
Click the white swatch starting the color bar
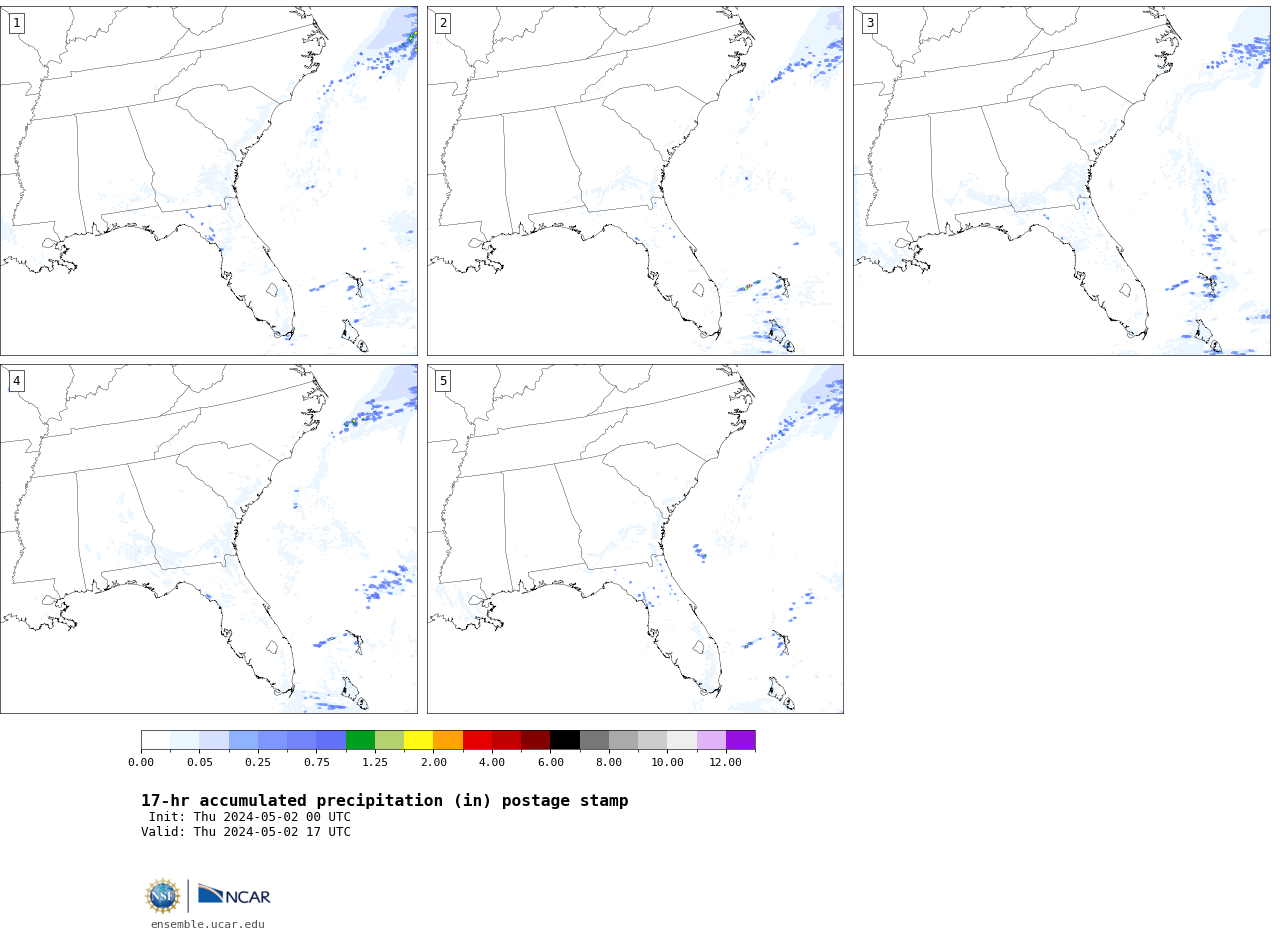tap(156, 740)
